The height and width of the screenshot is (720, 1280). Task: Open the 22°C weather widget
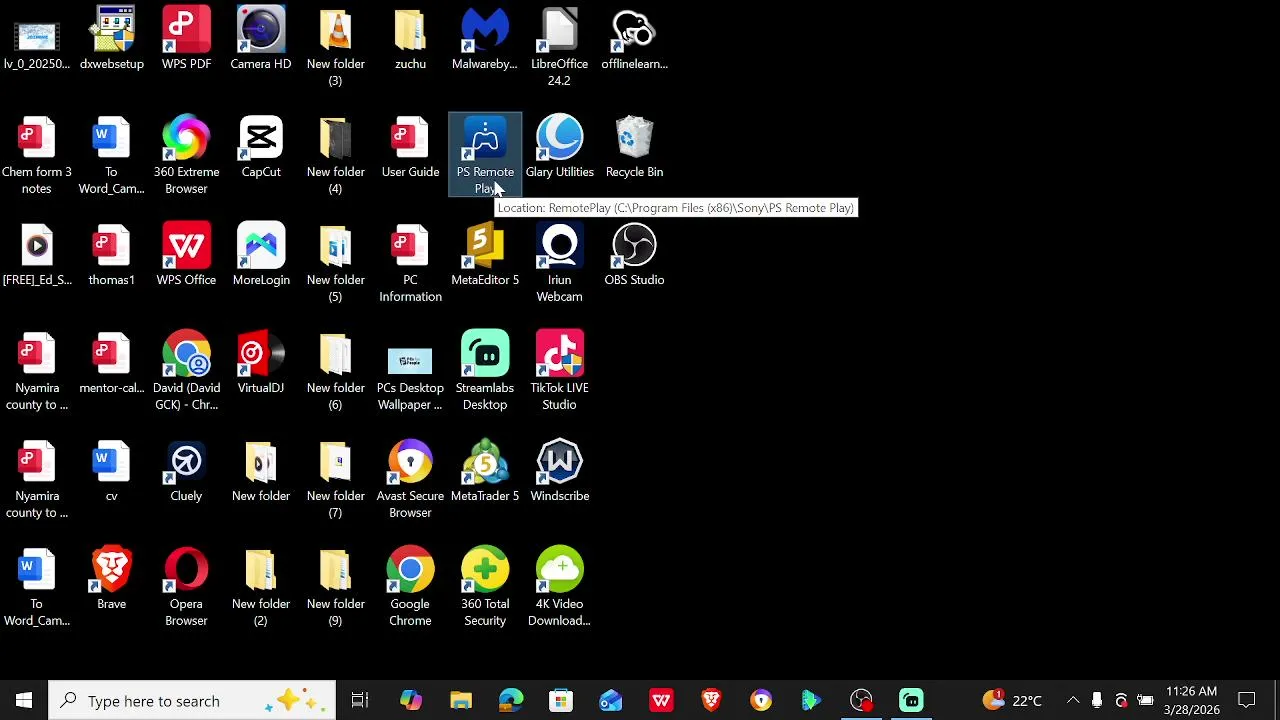click(x=1012, y=701)
